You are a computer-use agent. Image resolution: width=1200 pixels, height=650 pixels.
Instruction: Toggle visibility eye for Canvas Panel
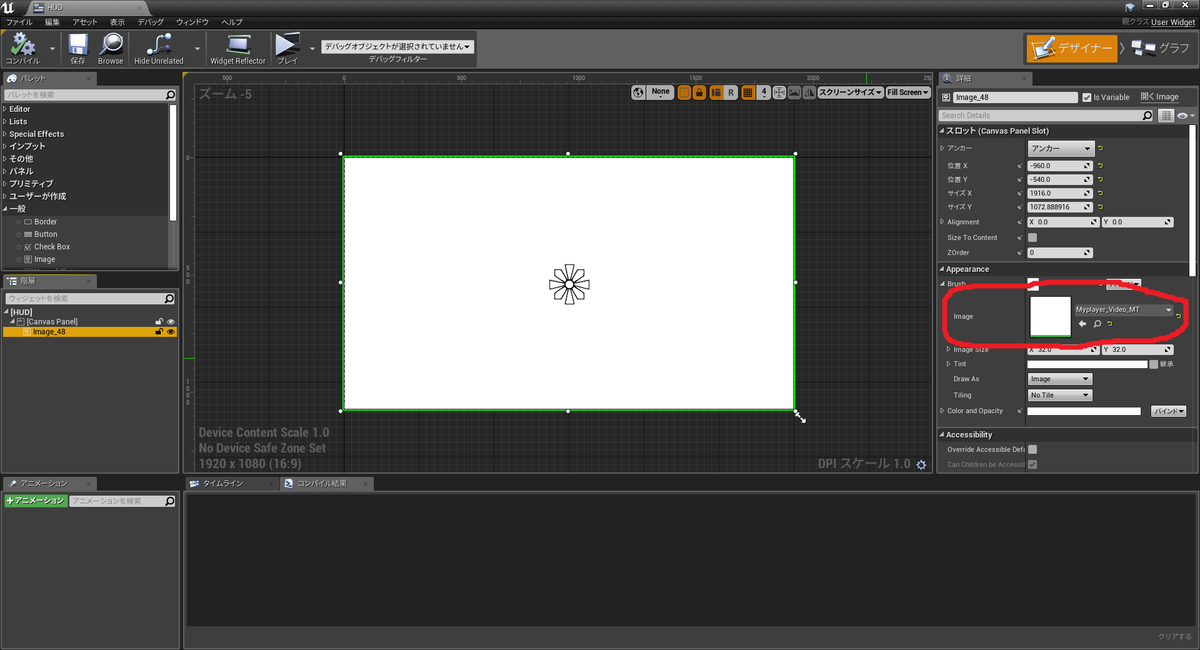(171, 321)
